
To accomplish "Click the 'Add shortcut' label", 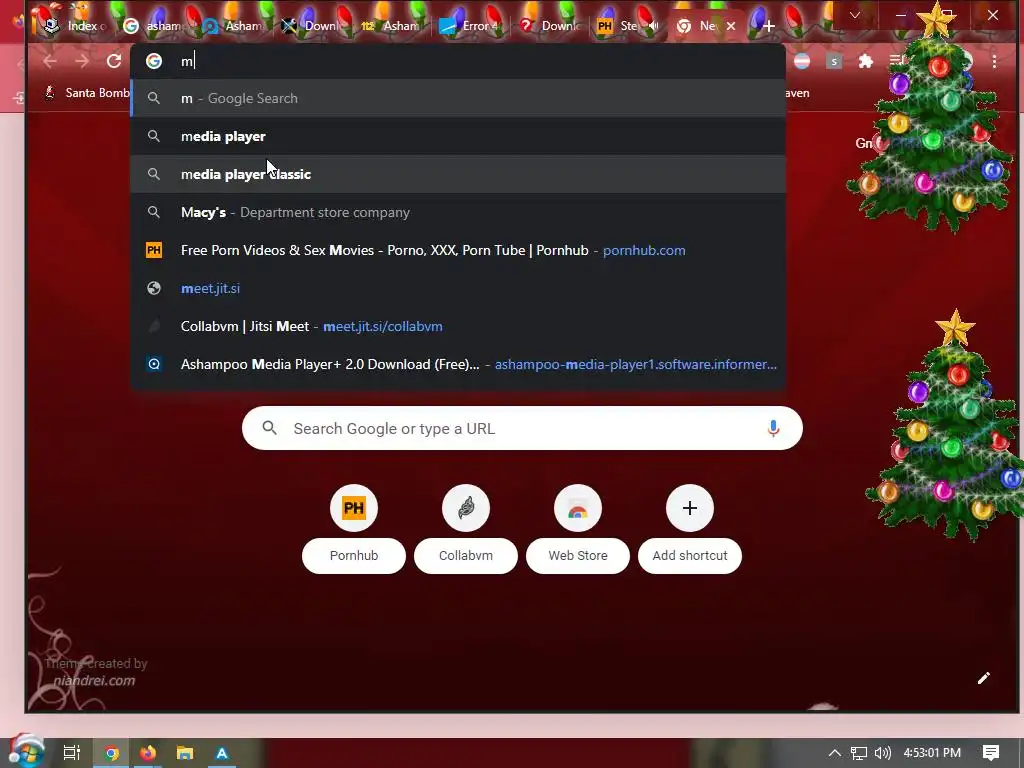I will pos(690,556).
